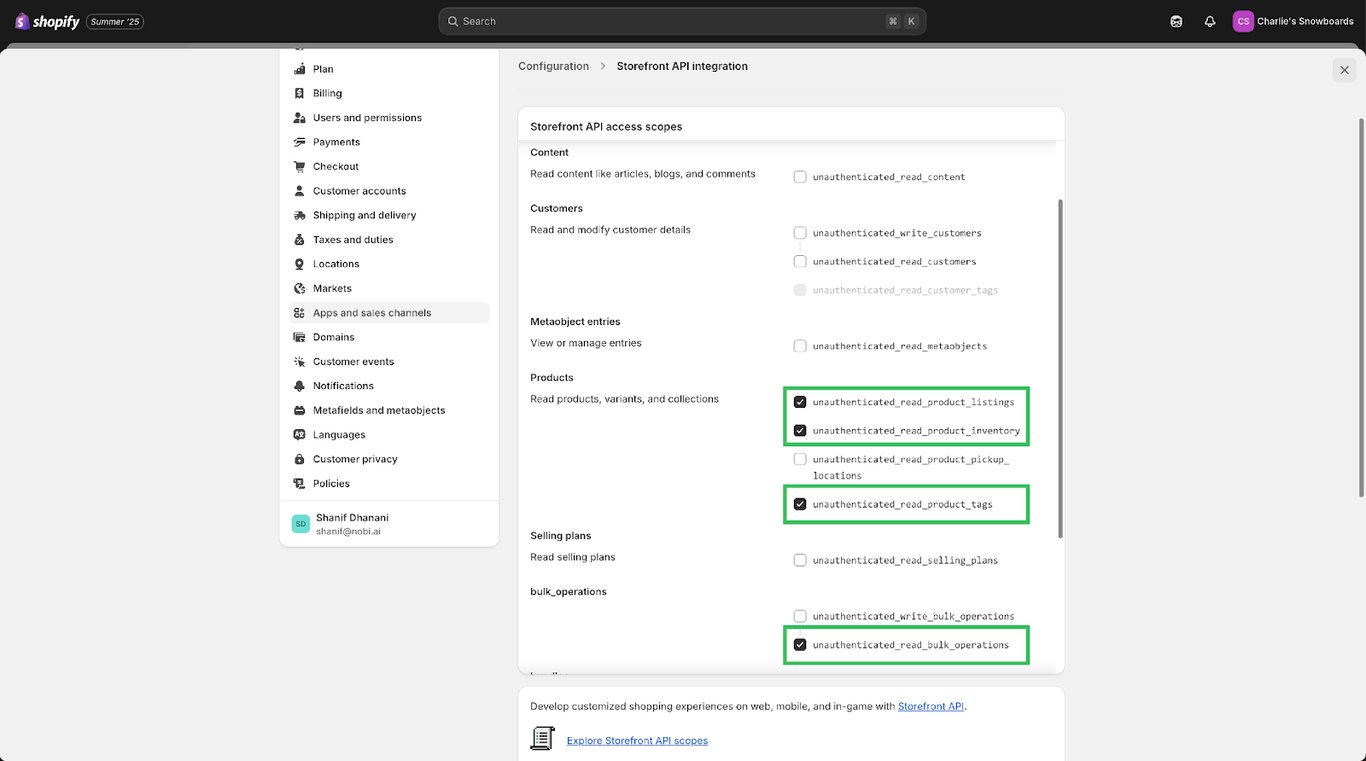Click the CS store avatar
Screen dimensions: 1366x761
(1243, 21)
